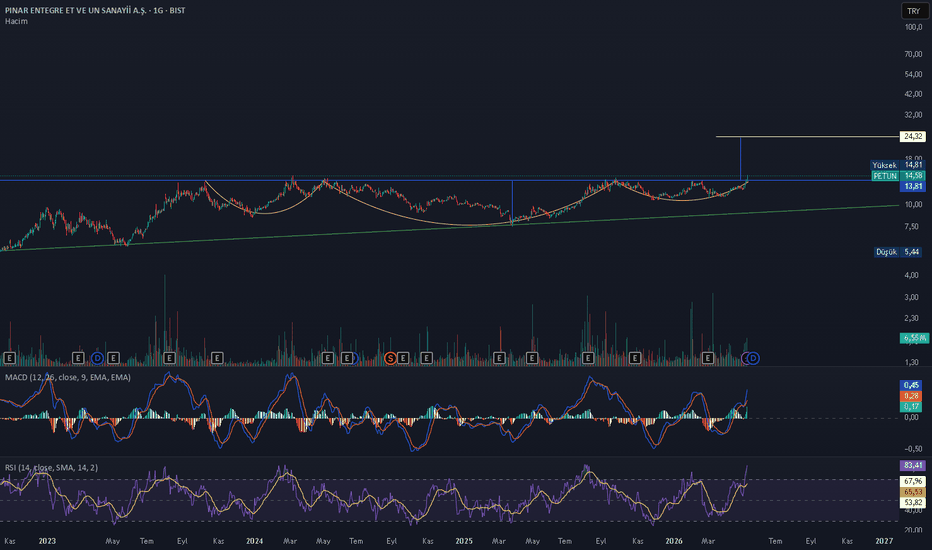932x550 pixels.
Task: Click the blue 13,81 horizontal line label
Action: (912, 186)
